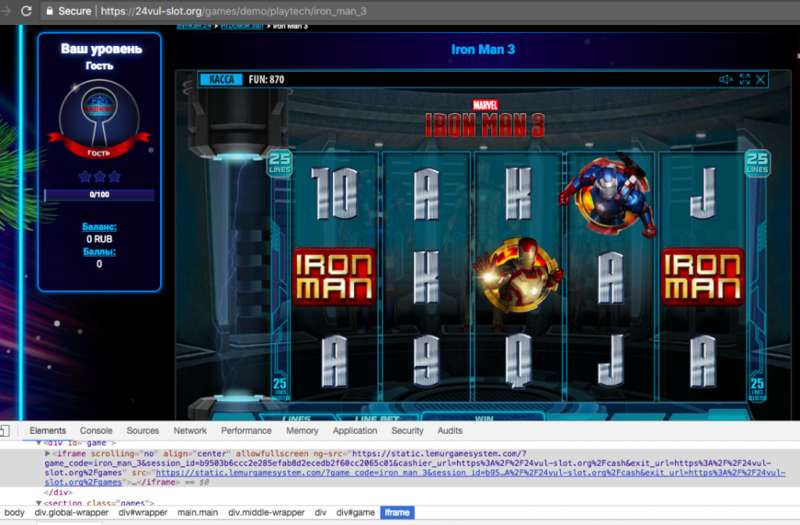Select main.main in the DevTools breadcrumb
This screenshot has height=525, width=800.
197,513
